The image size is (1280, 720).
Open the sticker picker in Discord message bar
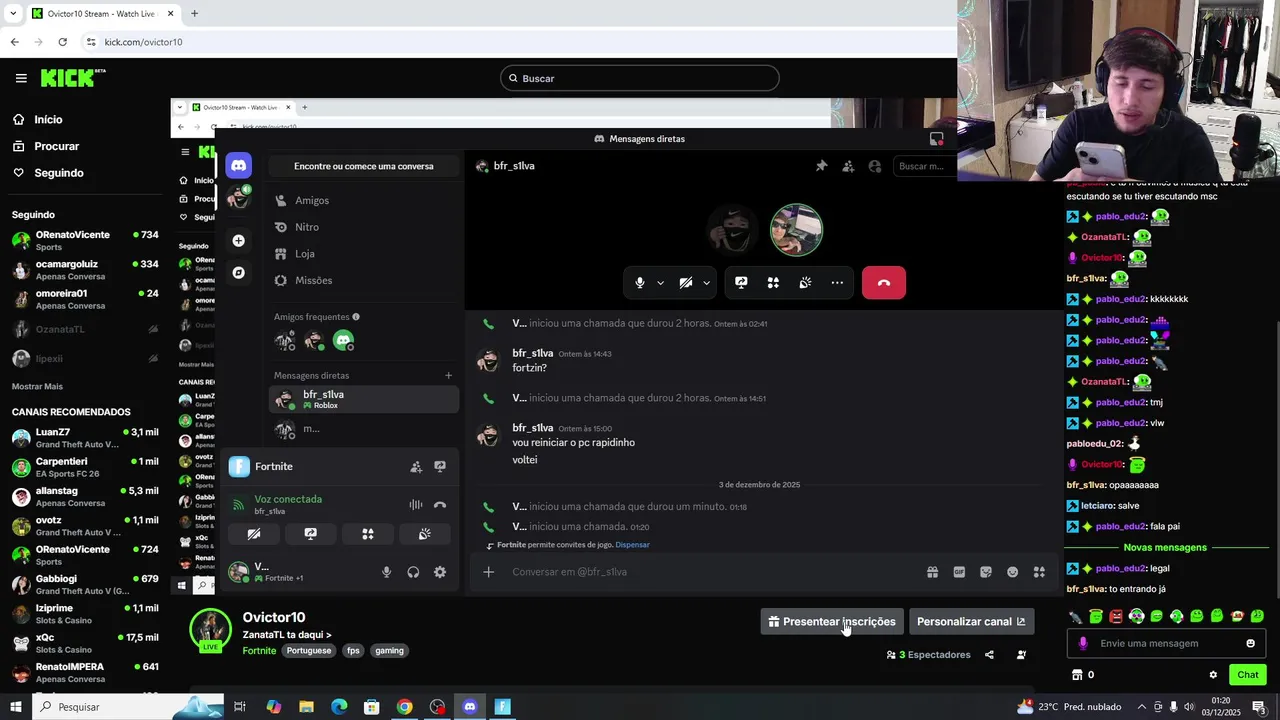point(986,572)
